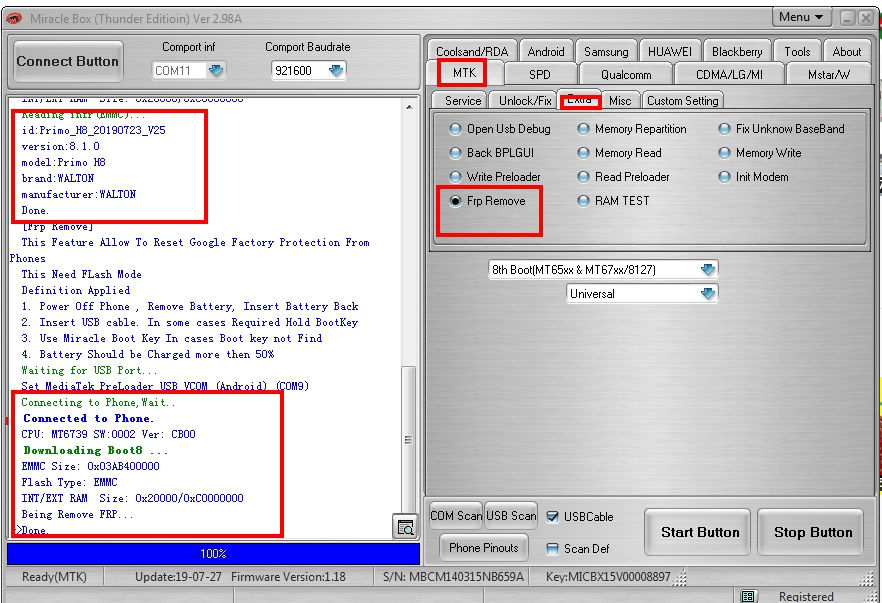Open the Unlock/Fix sub-tab
Screen dimensions: 882x603
525,101
